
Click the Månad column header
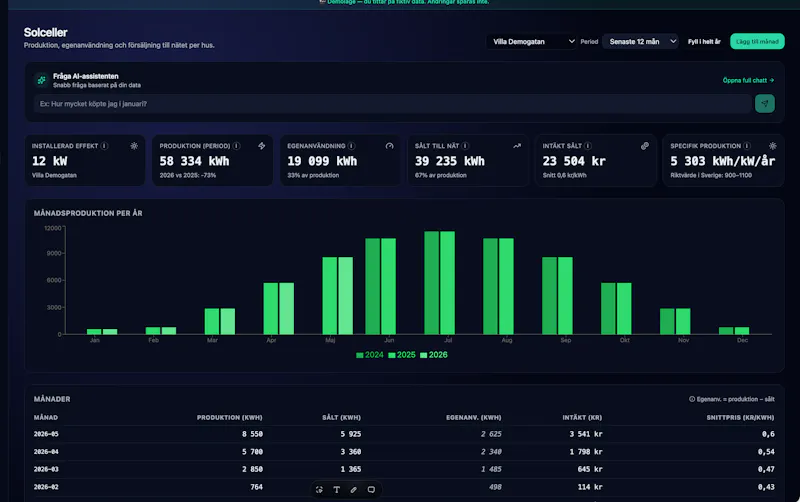(46, 417)
